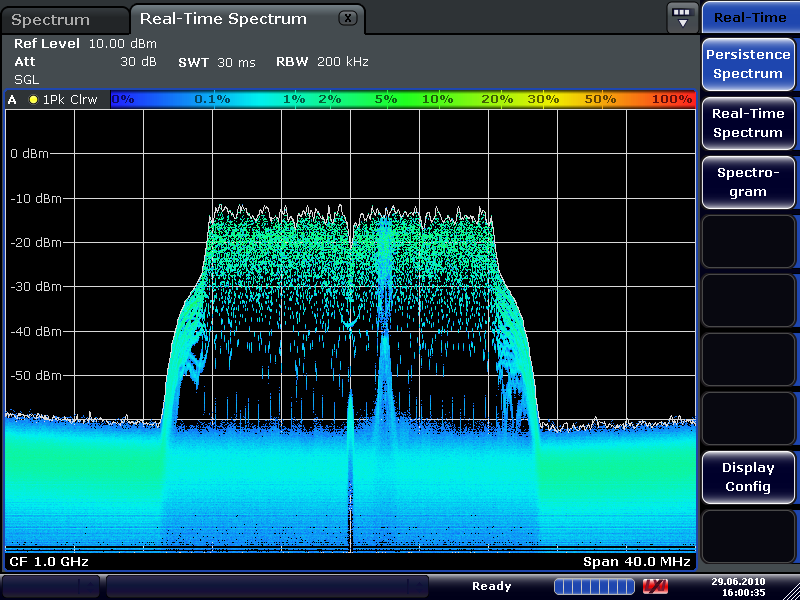Edit the Ref Level 10.00 dBm value
Viewport: 800px width, 600px height.
pos(85,43)
